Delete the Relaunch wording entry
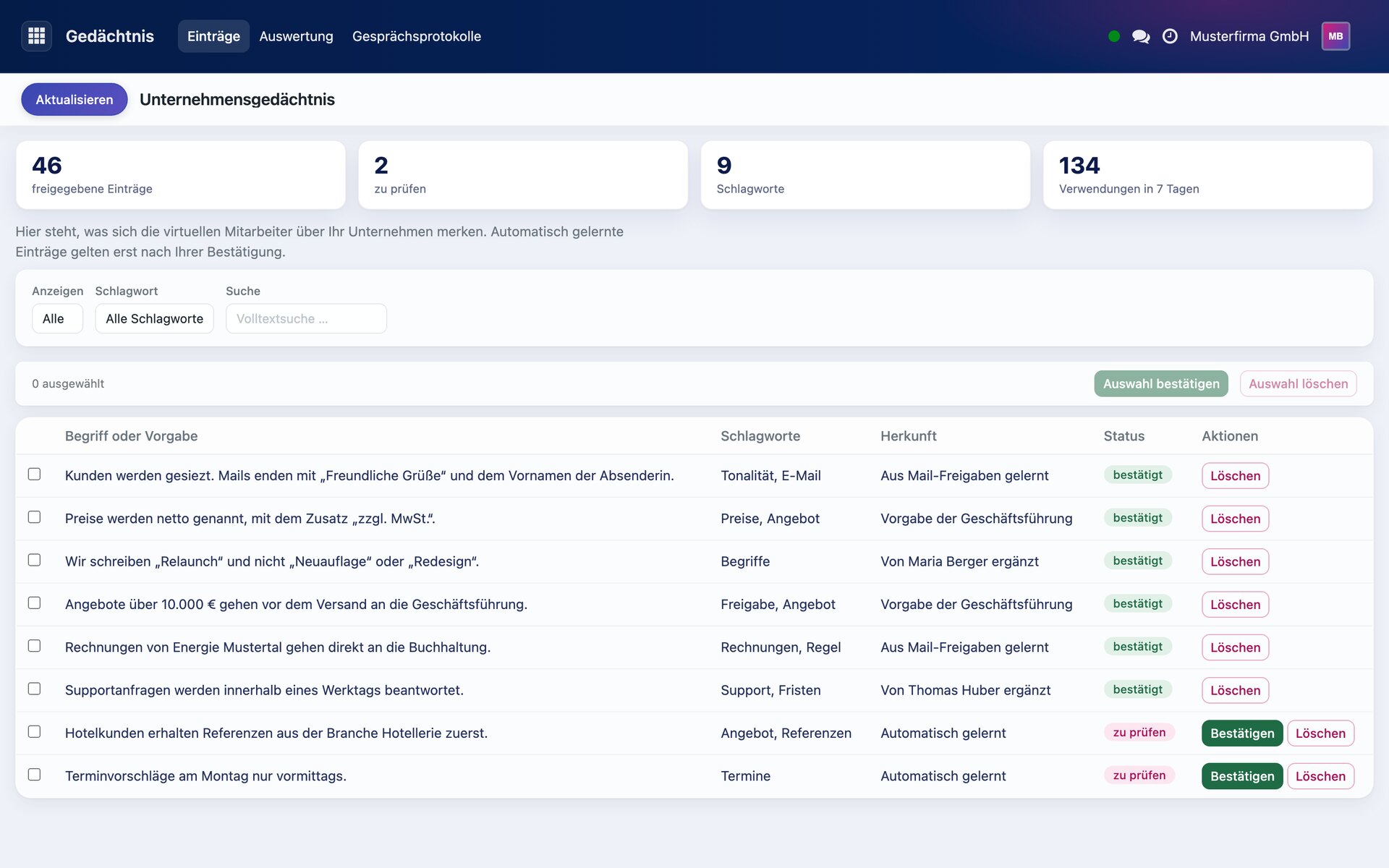The width and height of the screenshot is (1389, 868). click(1235, 561)
